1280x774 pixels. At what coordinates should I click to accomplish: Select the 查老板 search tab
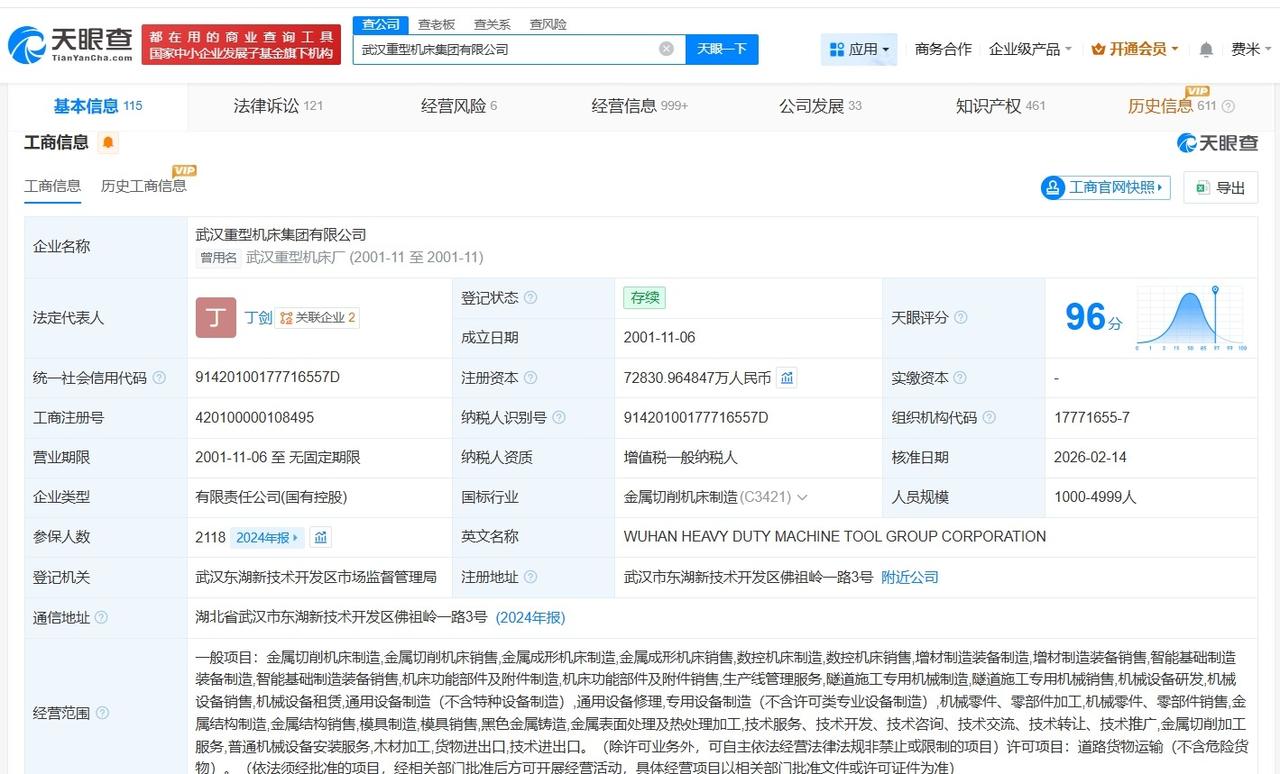(436, 24)
